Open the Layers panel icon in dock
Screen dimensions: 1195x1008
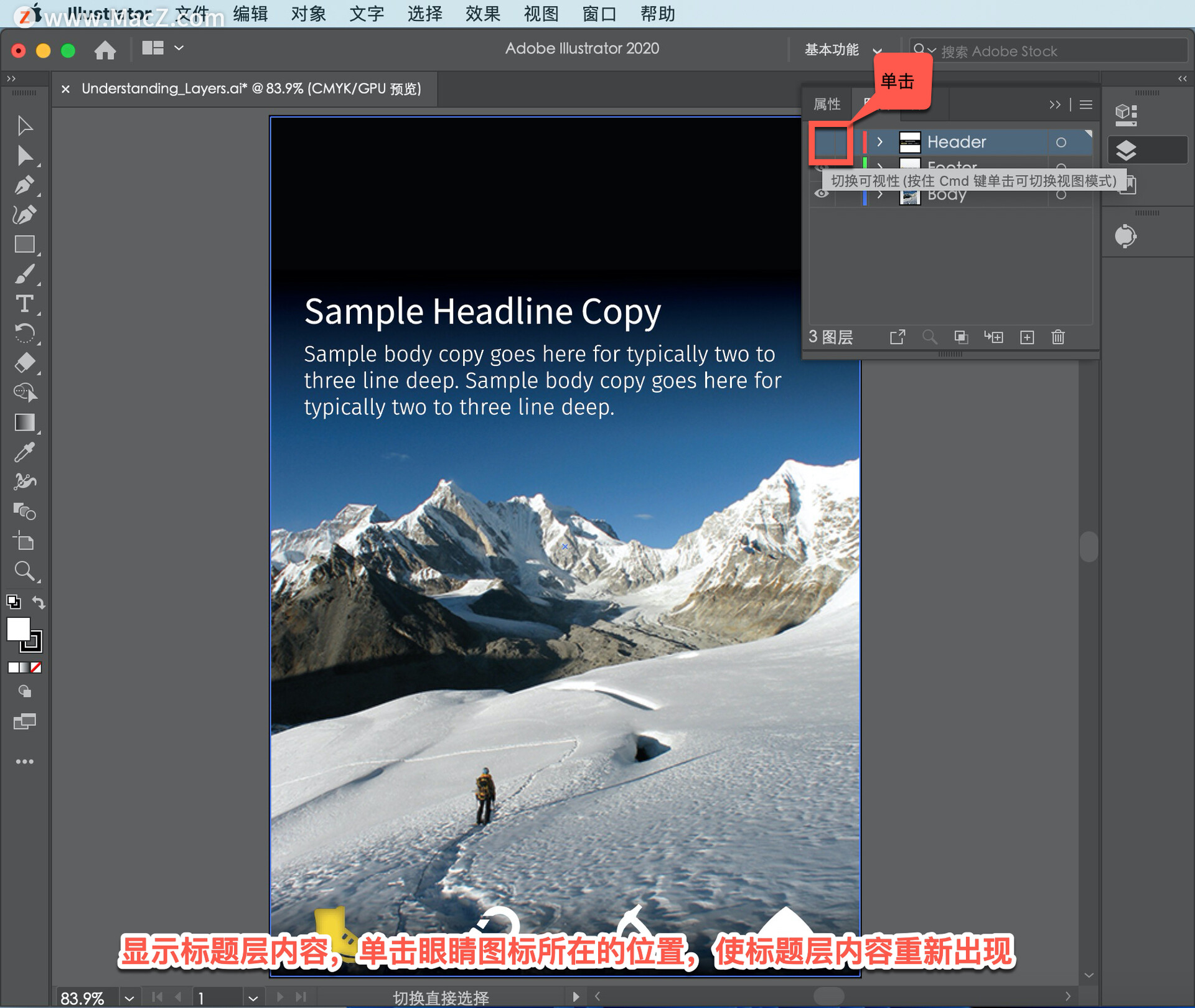(1127, 151)
